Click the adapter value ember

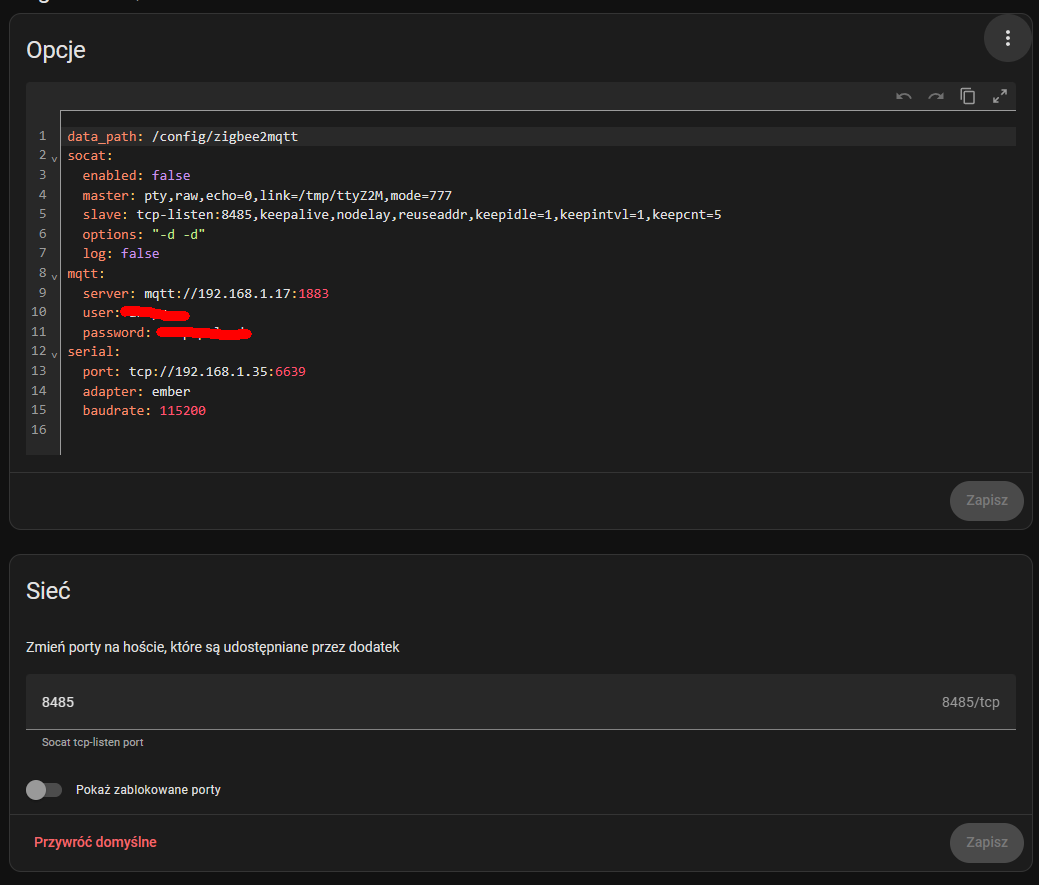(x=171, y=391)
